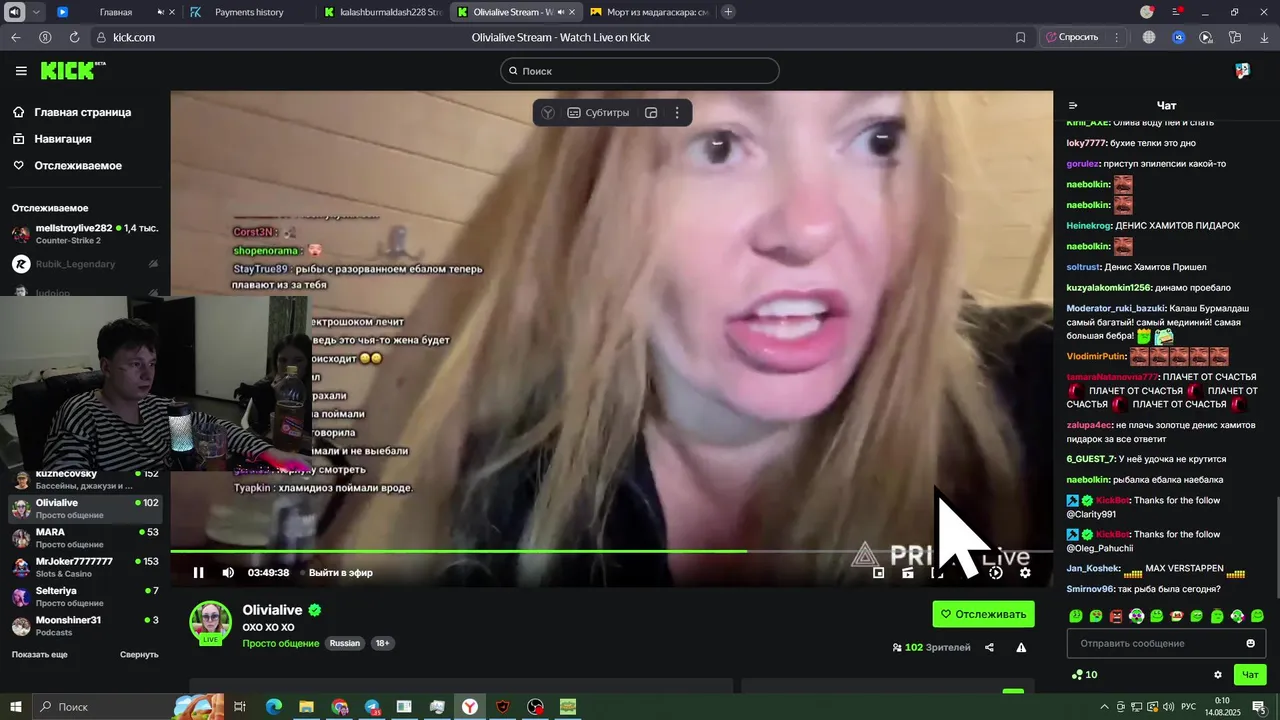Reload the current page
The image size is (1280, 720).
point(74,37)
